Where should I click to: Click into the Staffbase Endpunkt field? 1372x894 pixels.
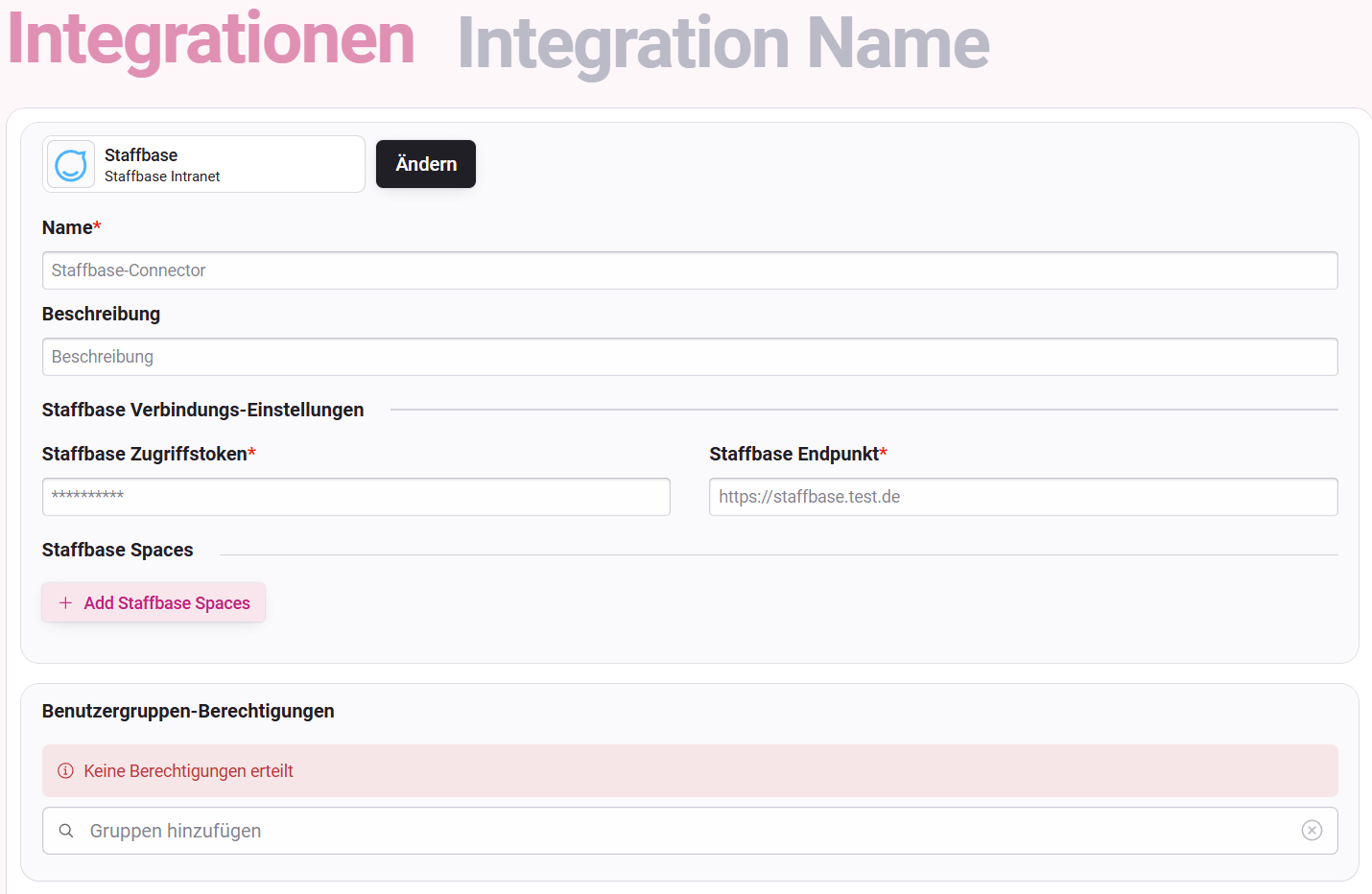tap(1024, 497)
